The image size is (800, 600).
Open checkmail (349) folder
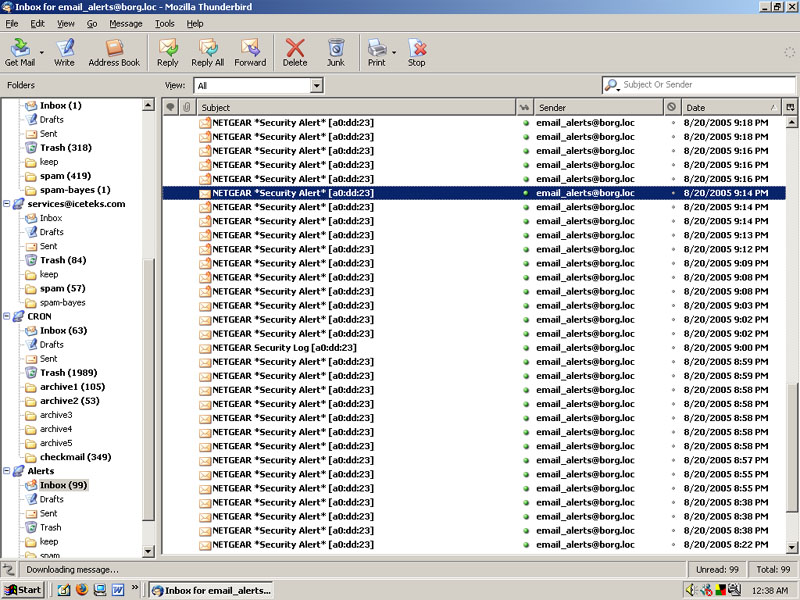coord(76,457)
